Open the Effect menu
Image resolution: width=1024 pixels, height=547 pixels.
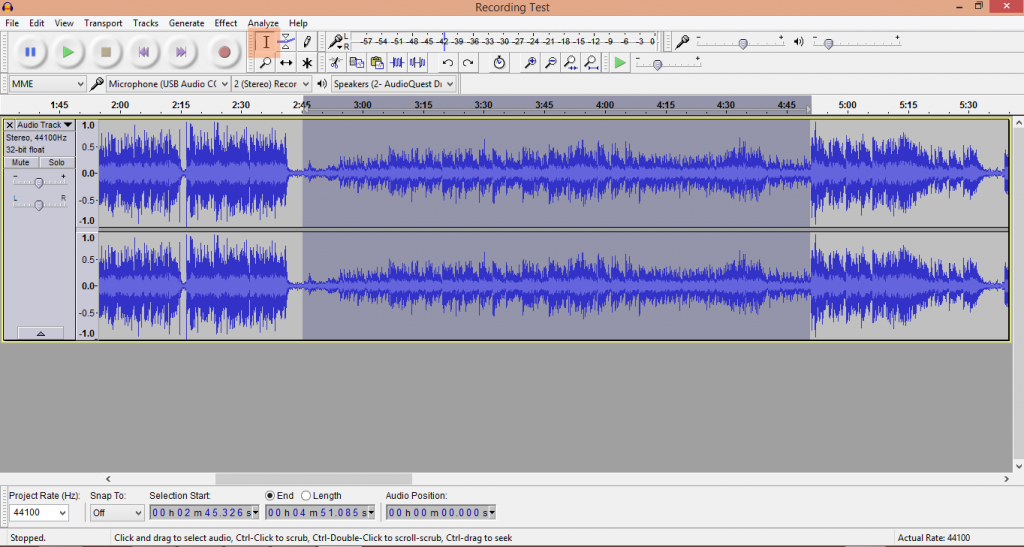tap(226, 23)
